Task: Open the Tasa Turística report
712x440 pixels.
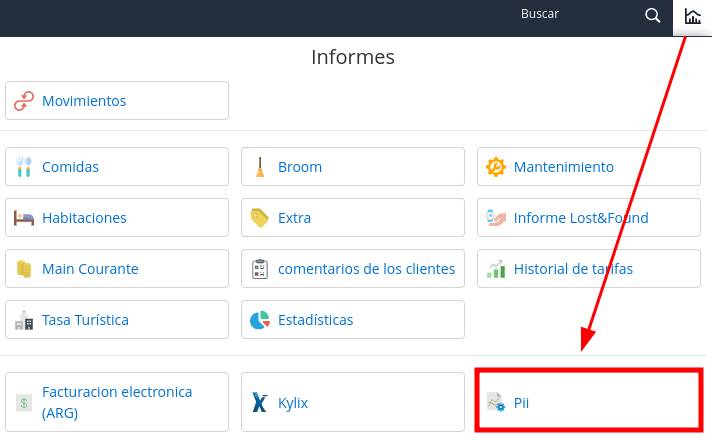Action: 117,320
